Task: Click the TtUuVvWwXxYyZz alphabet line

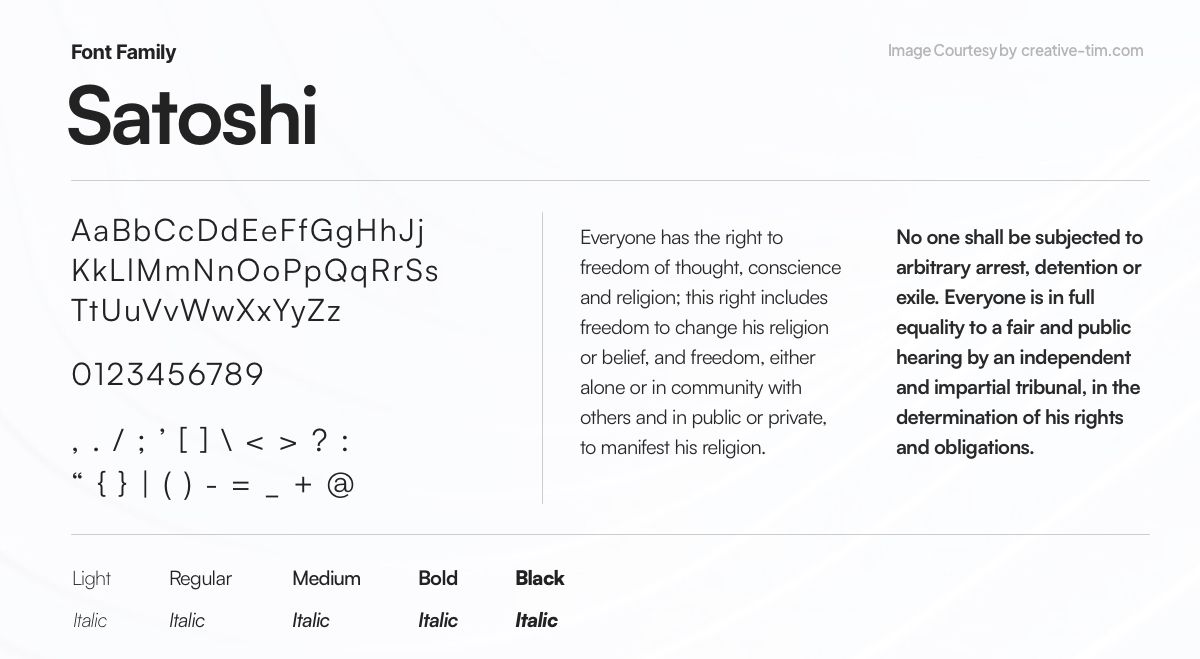Action: (x=206, y=311)
